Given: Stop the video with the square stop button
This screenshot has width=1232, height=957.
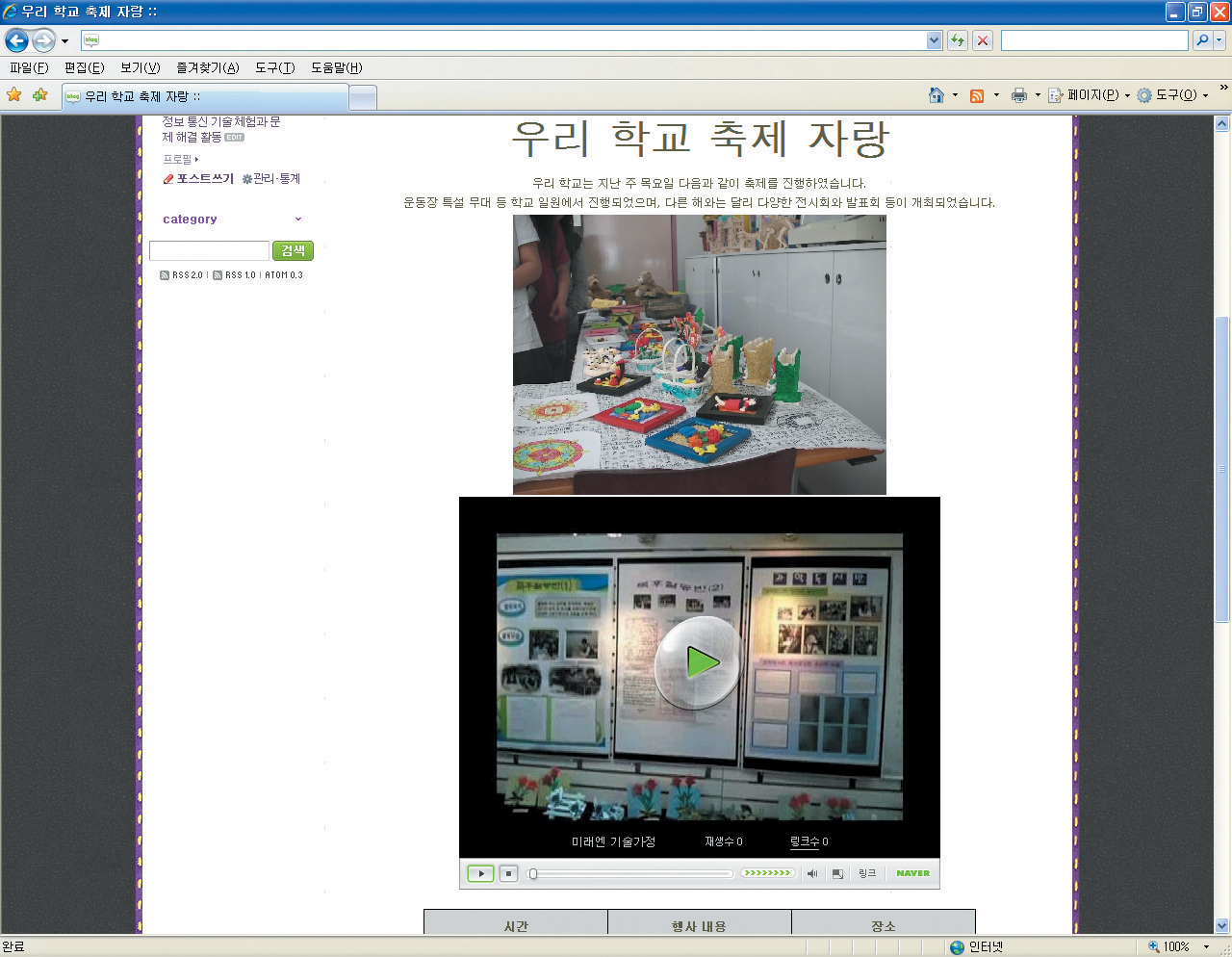Looking at the screenshot, I should (x=509, y=873).
